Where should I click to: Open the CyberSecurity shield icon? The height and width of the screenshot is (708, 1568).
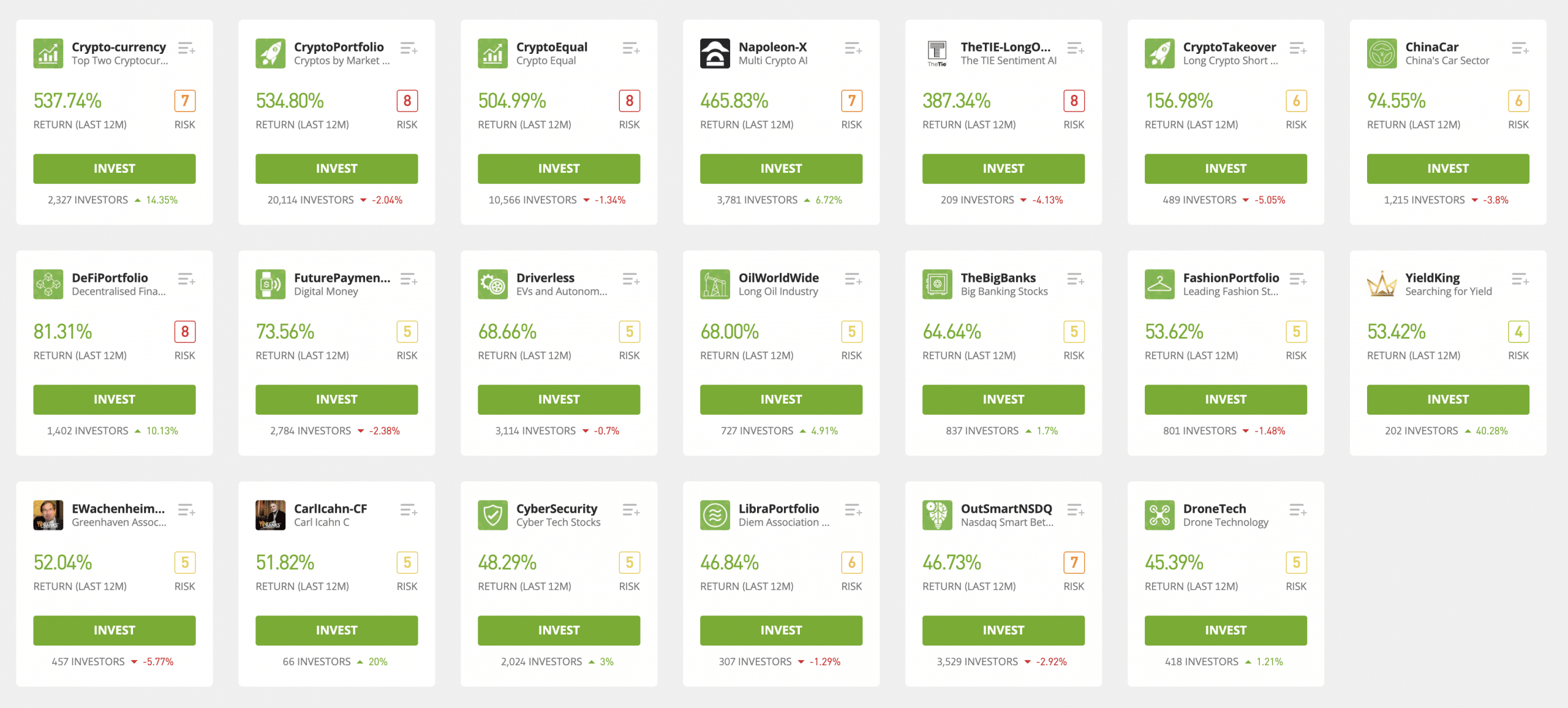tap(492, 515)
